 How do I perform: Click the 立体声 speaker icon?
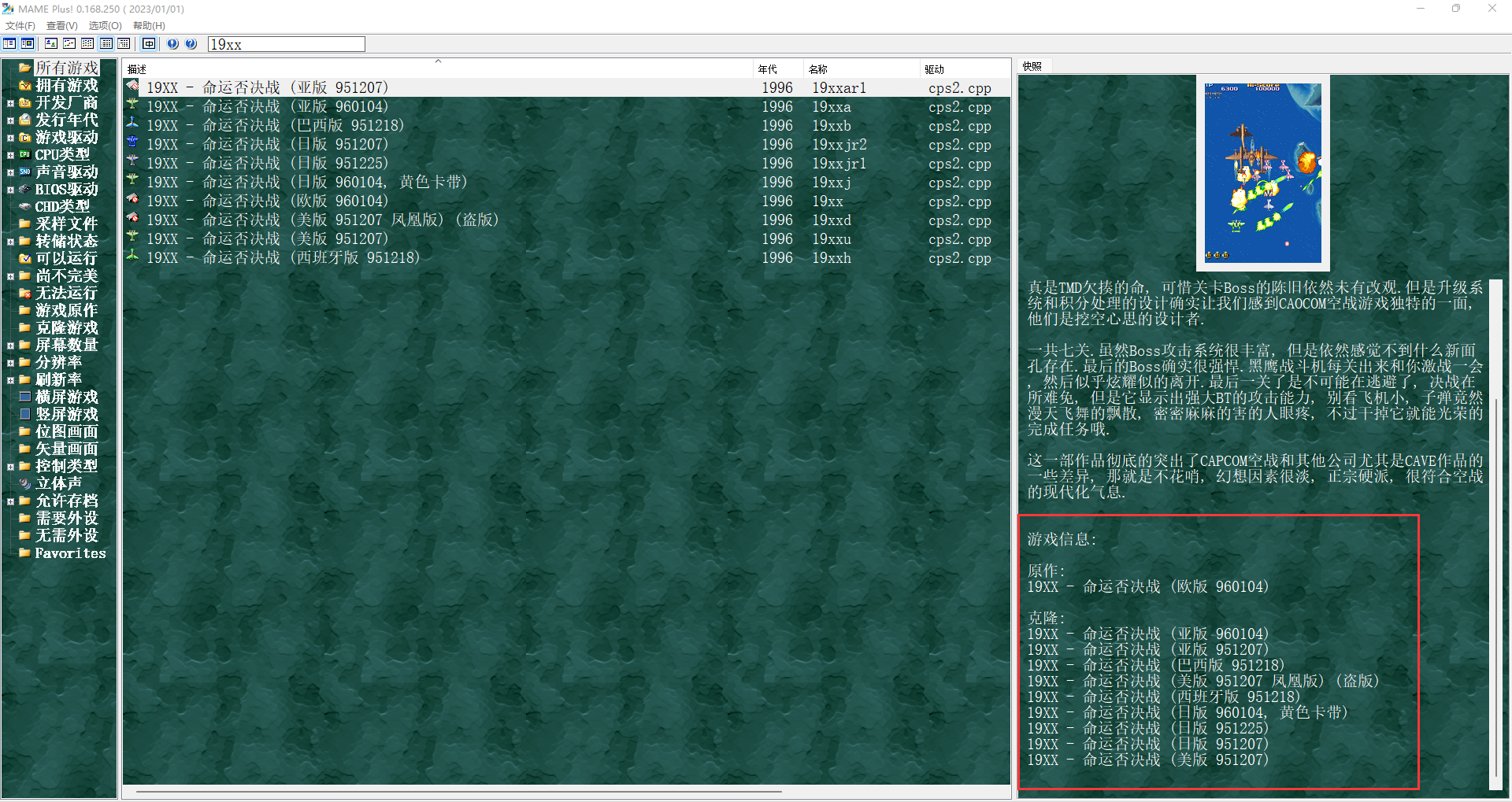tap(25, 484)
